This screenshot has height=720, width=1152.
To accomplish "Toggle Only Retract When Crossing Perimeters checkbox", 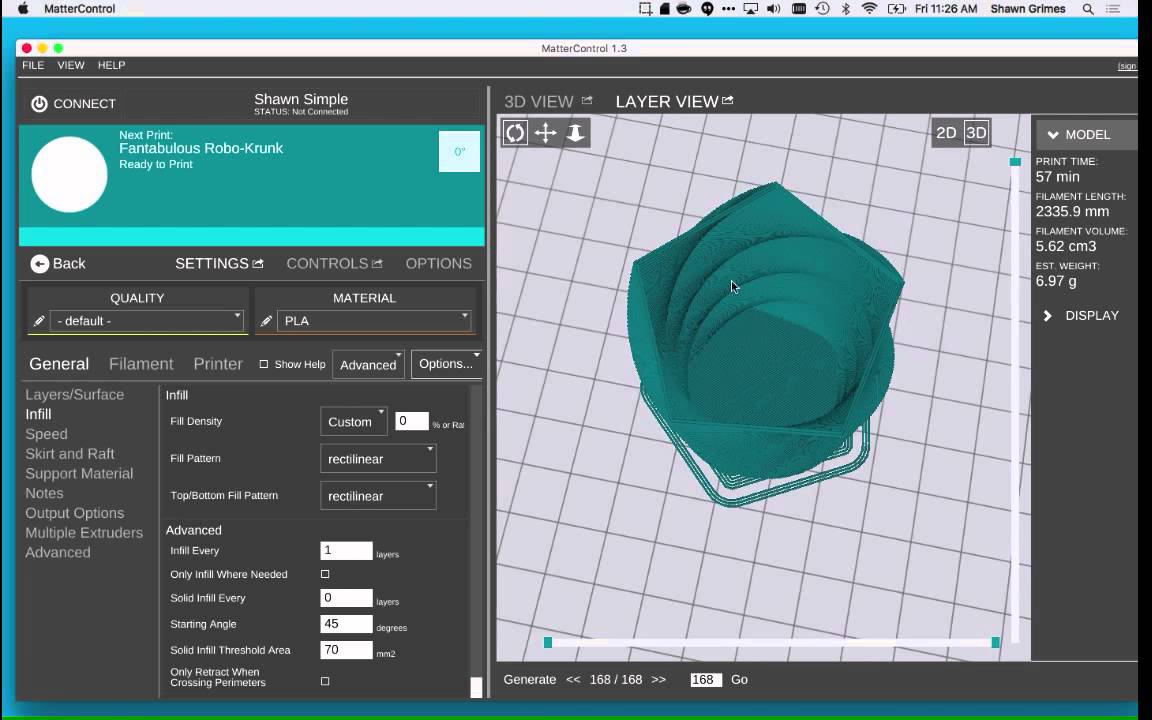I will (x=325, y=681).
